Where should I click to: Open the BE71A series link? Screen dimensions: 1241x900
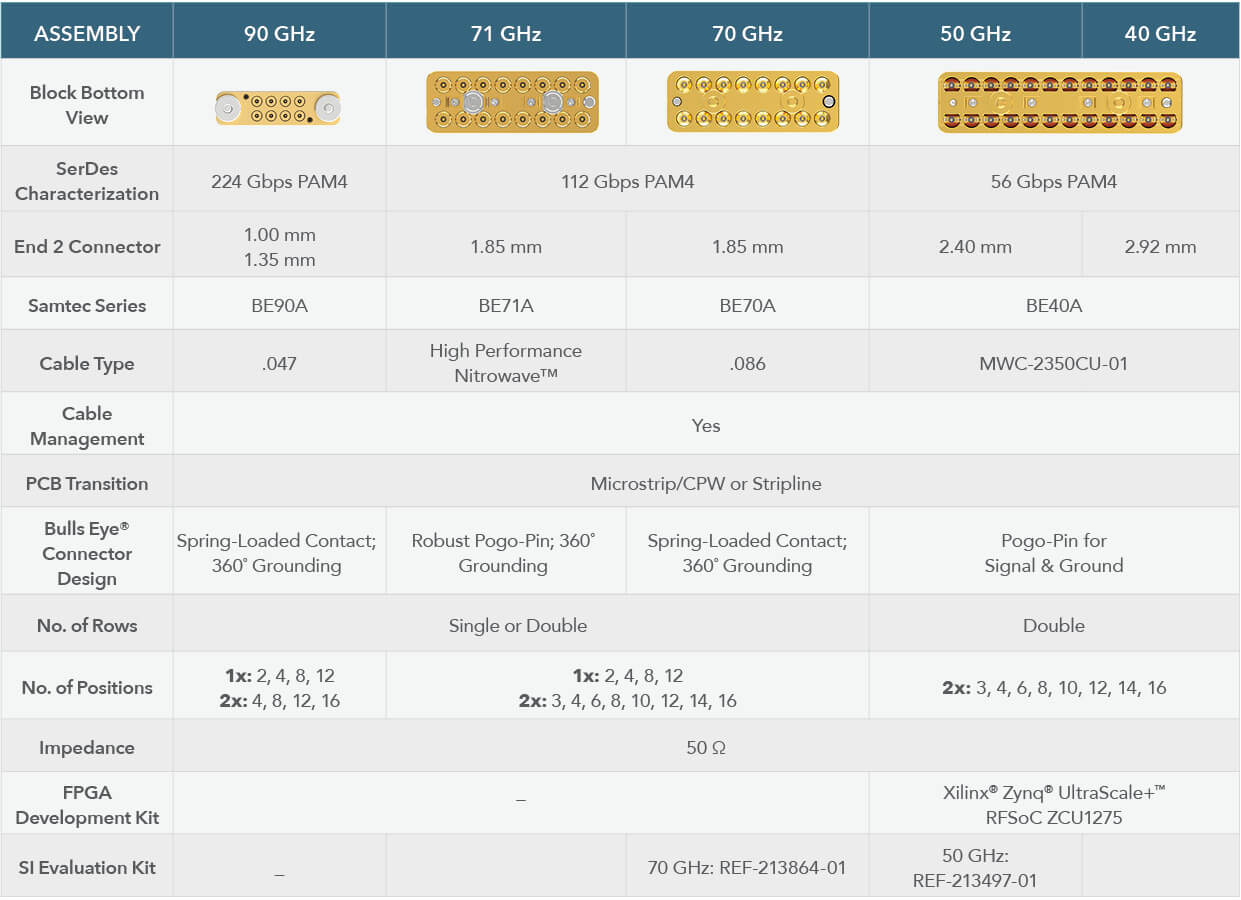tap(506, 306)
